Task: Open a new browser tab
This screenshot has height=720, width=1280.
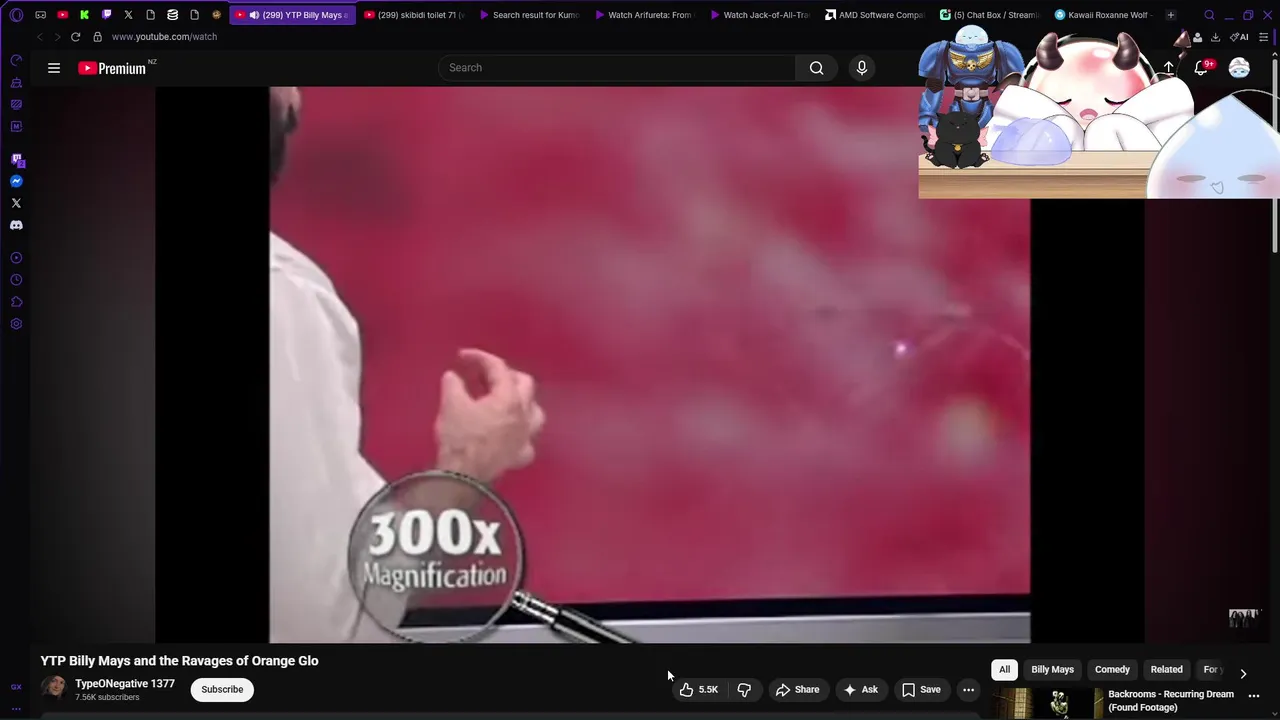Action: (x=1171, y=15)
